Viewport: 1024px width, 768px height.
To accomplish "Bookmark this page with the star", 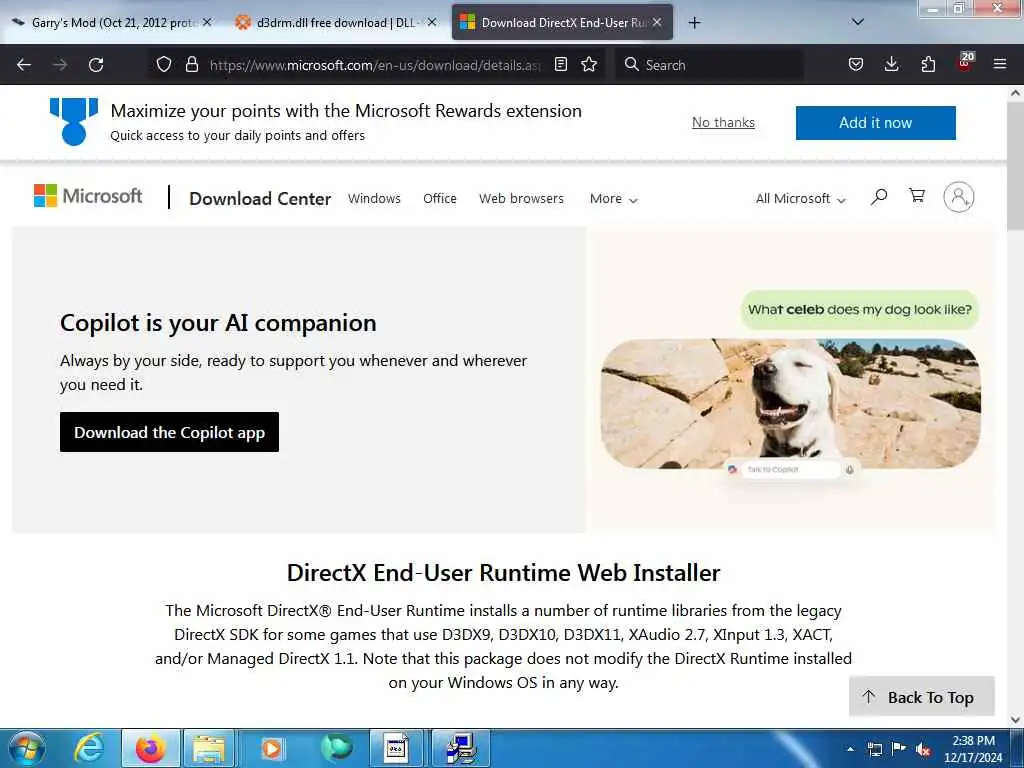I will click(x=589, y=64).
